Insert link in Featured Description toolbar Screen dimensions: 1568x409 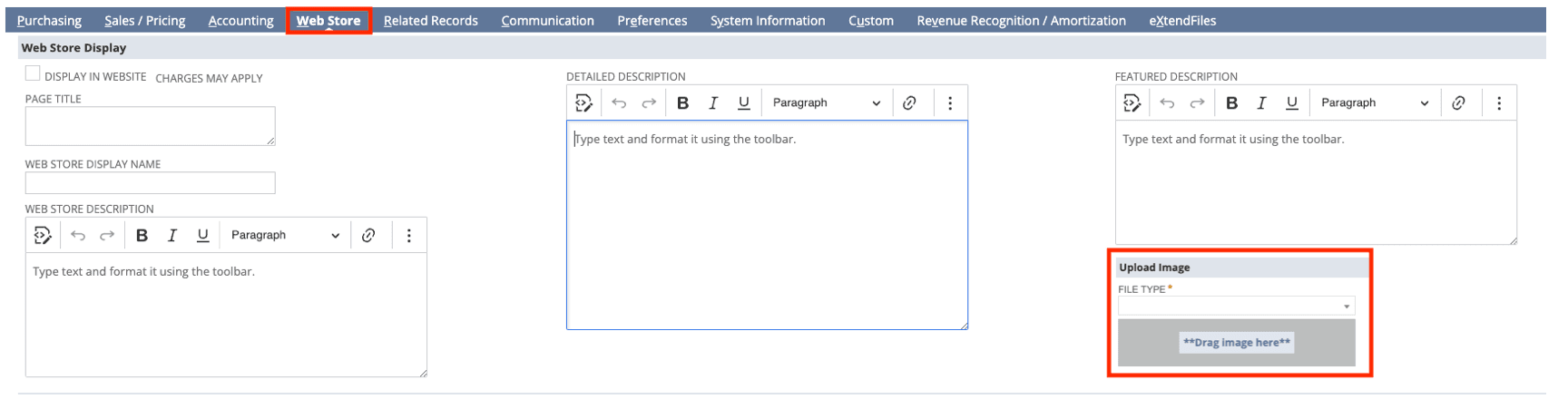click(1458, 103)
